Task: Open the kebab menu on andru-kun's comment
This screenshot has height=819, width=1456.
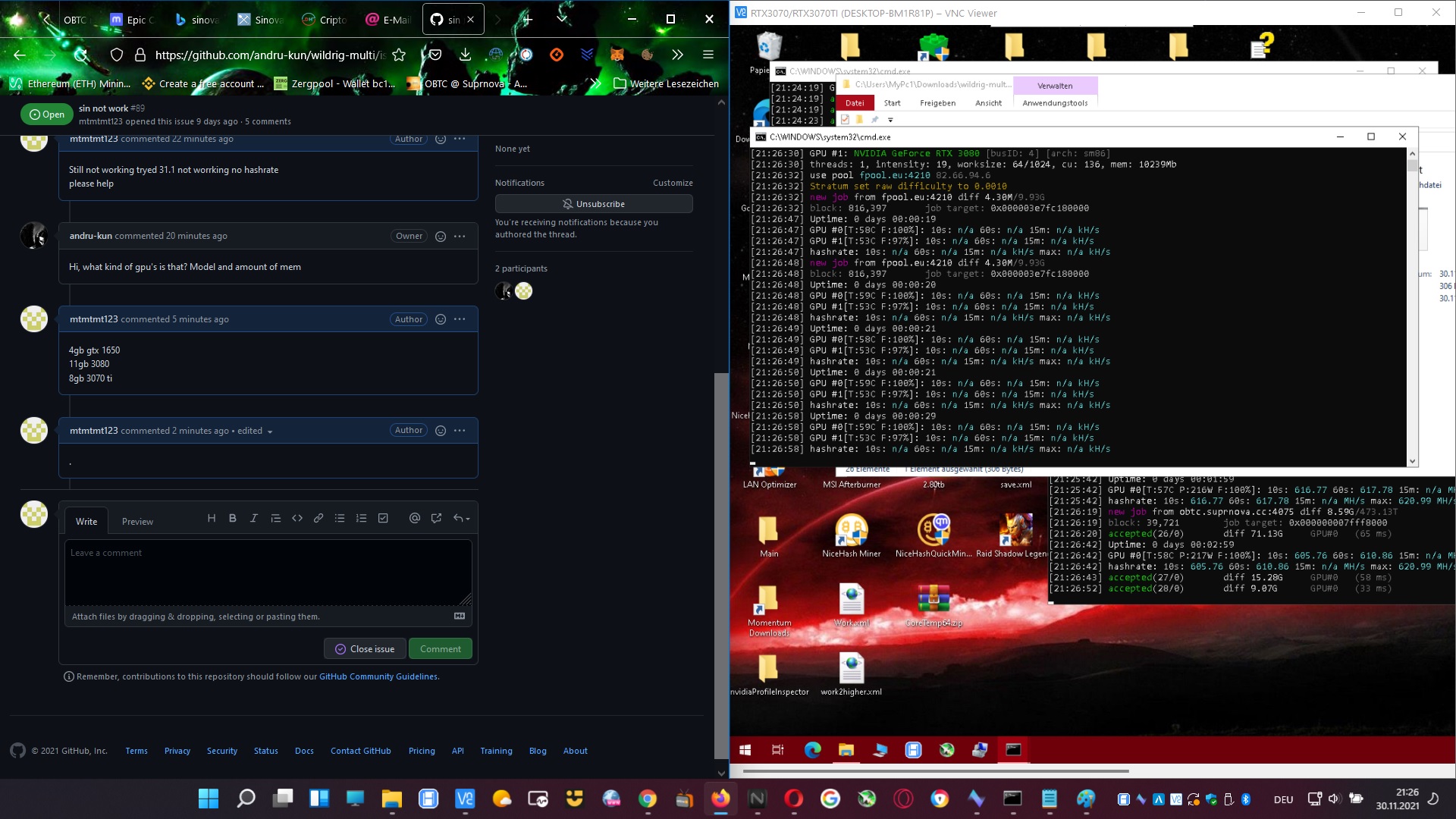Action: pyautogui.click(x=460, y=236)
